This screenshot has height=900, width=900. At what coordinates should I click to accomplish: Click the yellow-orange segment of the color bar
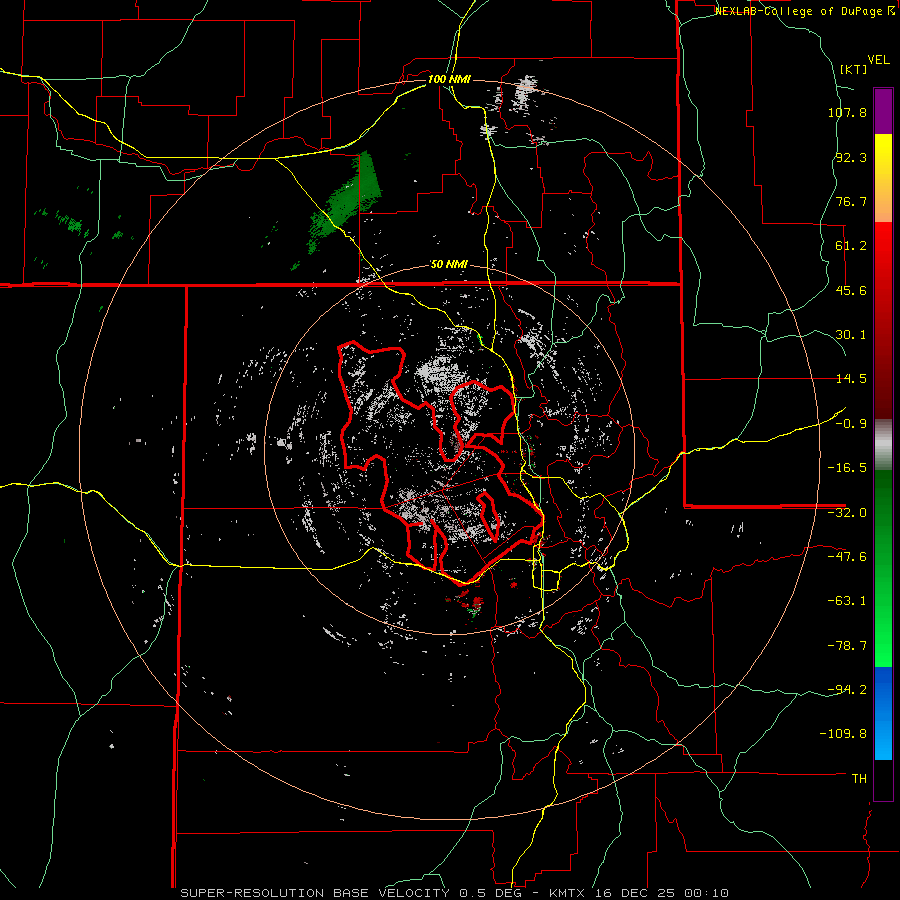coord(883,178)
